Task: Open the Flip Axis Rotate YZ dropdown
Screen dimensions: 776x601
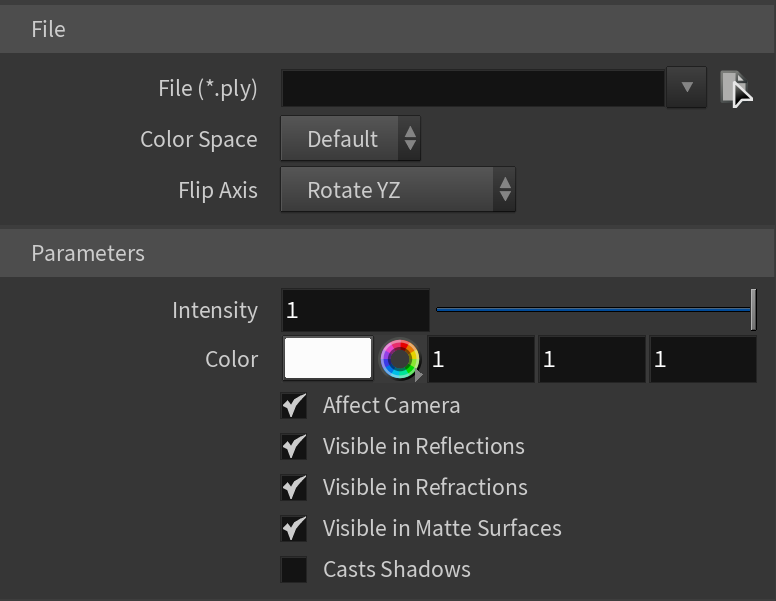Action: 398,190
